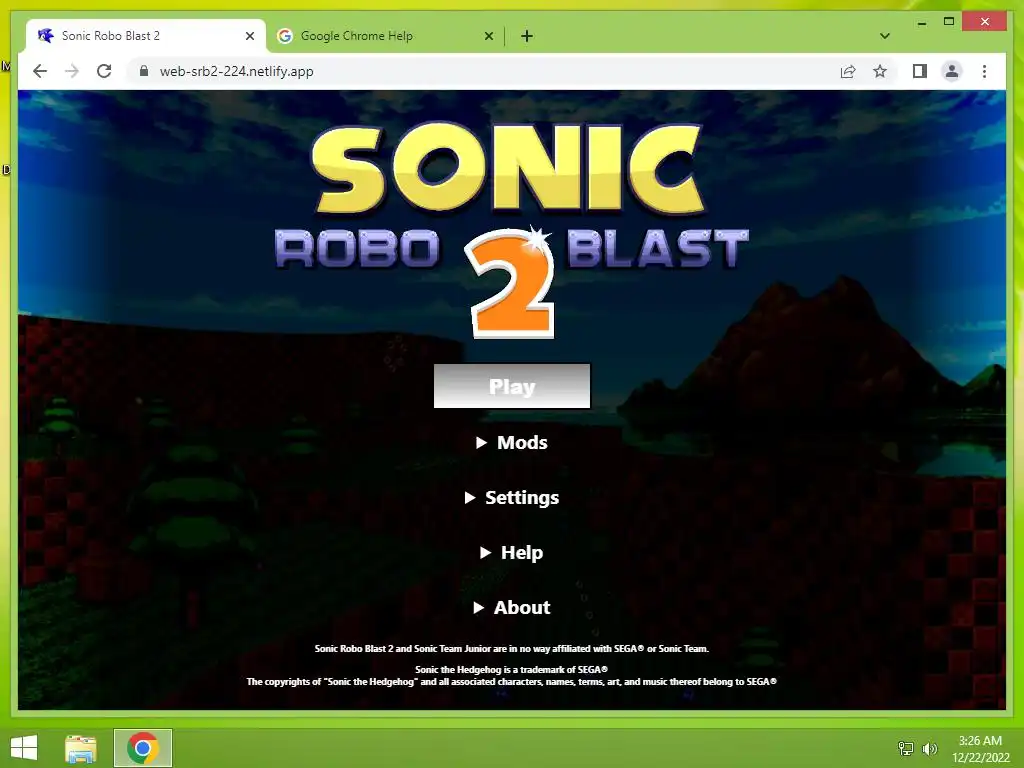The height and width of the screenshot is (768, 1024).
Task: Share this page icon
Action: (848, 71)
